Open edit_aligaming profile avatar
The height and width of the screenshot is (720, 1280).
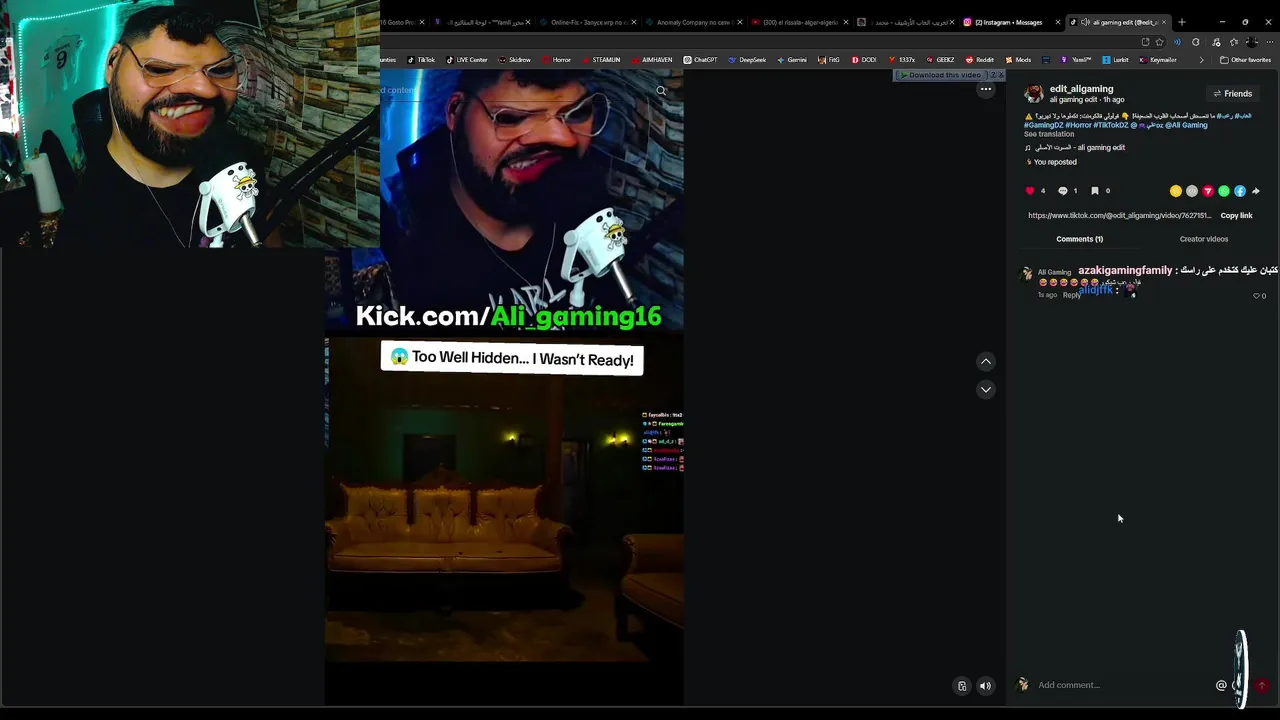point(1034,94)
